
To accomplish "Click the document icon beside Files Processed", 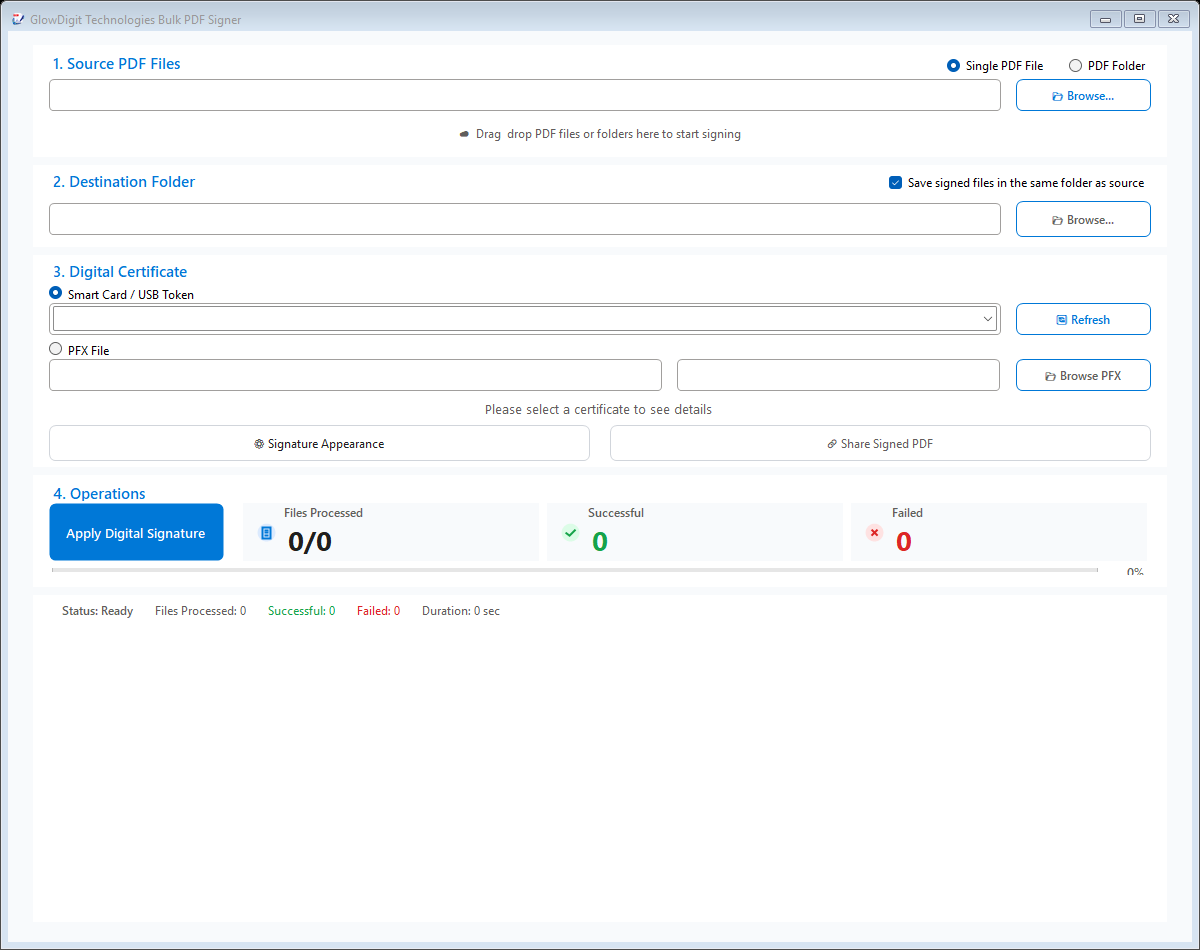I will coord(266,533).
